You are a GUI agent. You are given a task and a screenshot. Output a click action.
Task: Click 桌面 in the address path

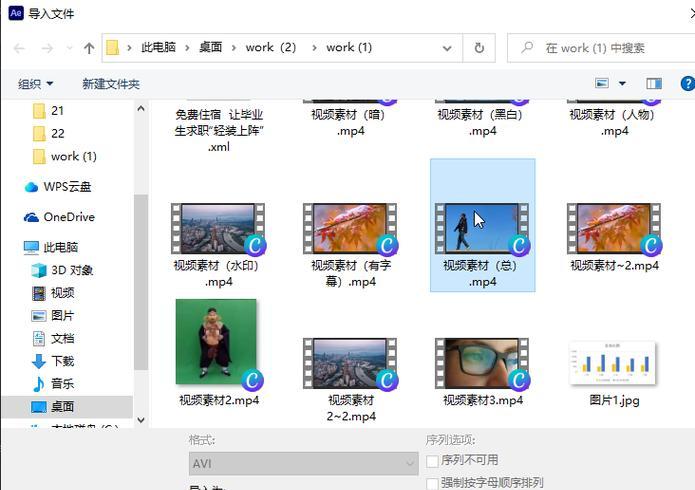[x=211, y=47]
